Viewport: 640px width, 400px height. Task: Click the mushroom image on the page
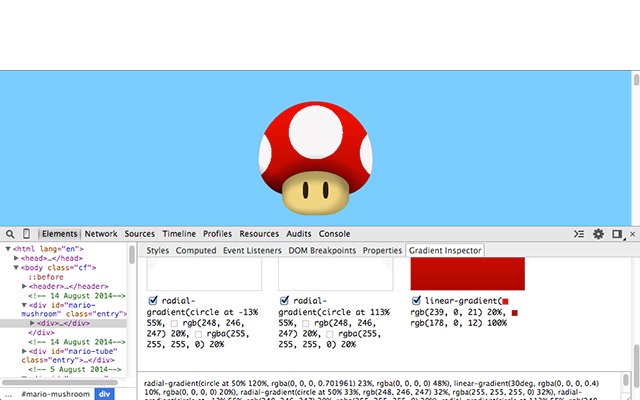[x=316, y=158]
